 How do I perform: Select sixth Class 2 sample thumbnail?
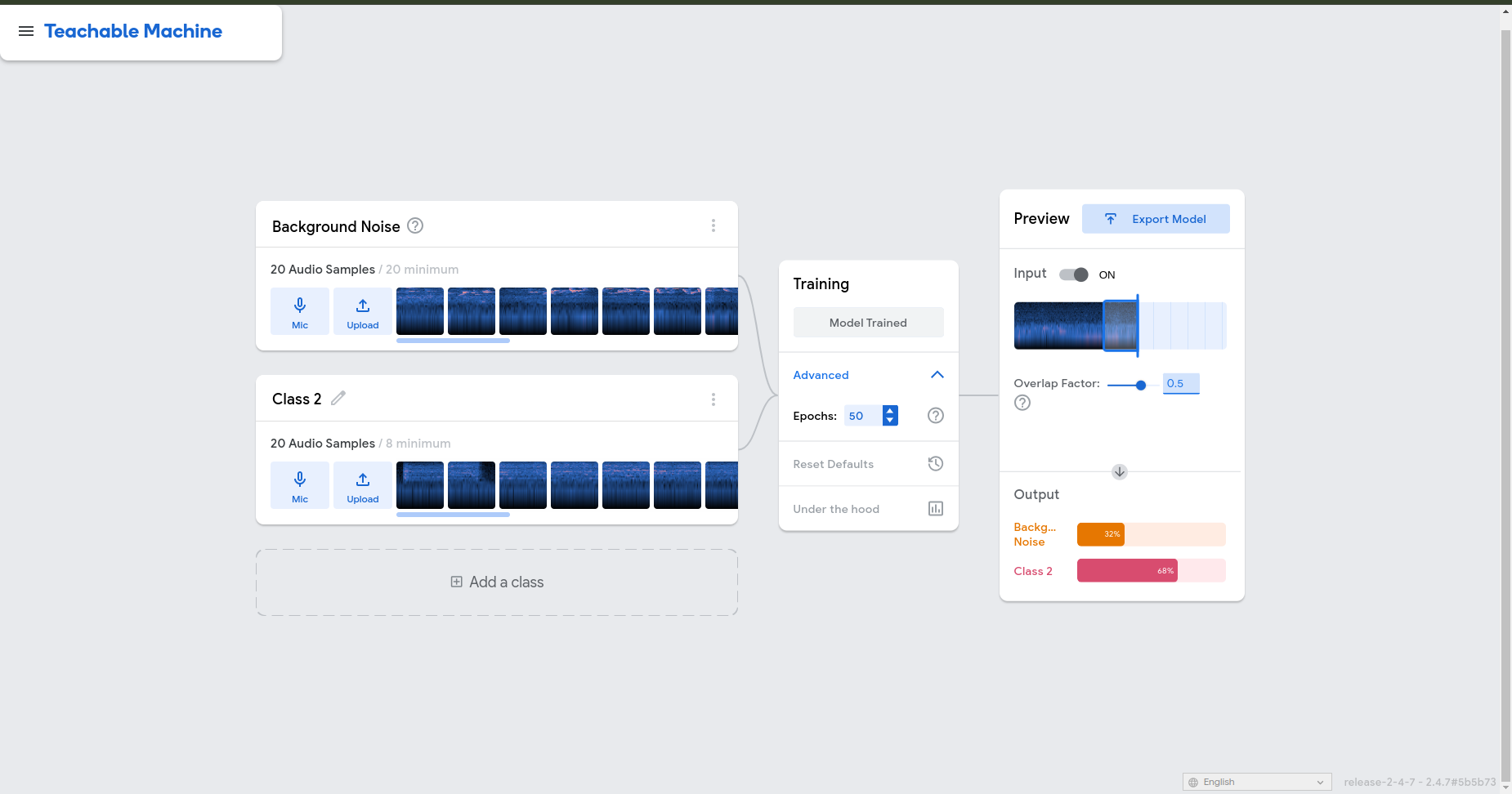tap(678, 485)
